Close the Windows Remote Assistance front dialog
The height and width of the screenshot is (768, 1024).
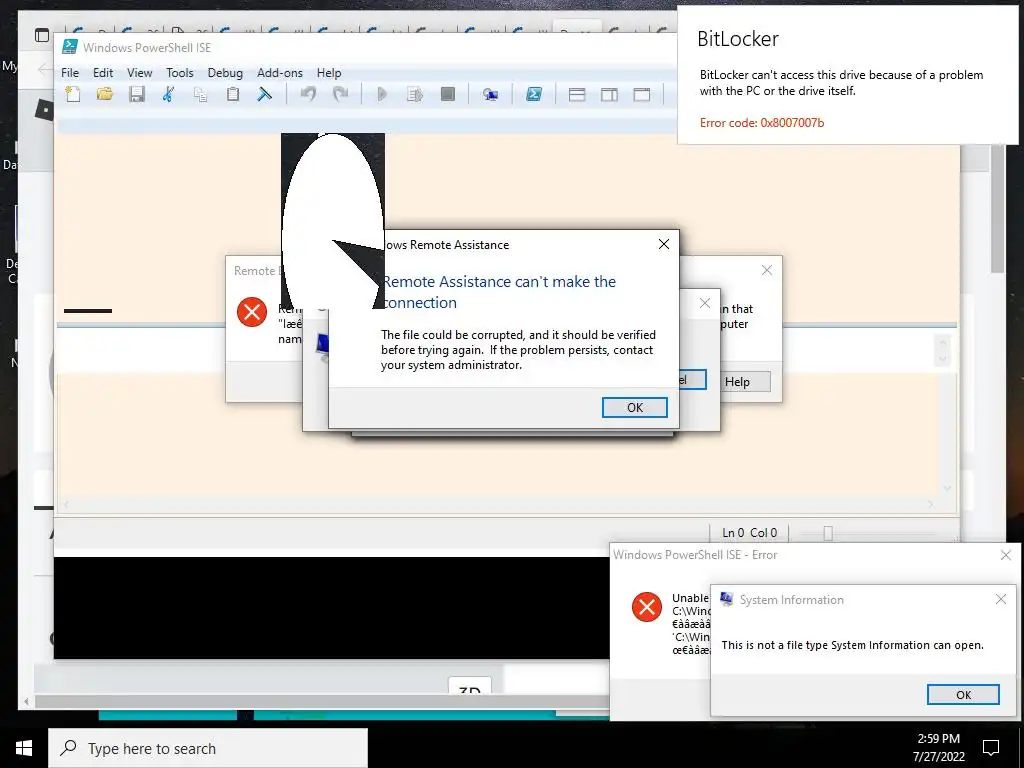pyautogui.click(x=664, y=244)
